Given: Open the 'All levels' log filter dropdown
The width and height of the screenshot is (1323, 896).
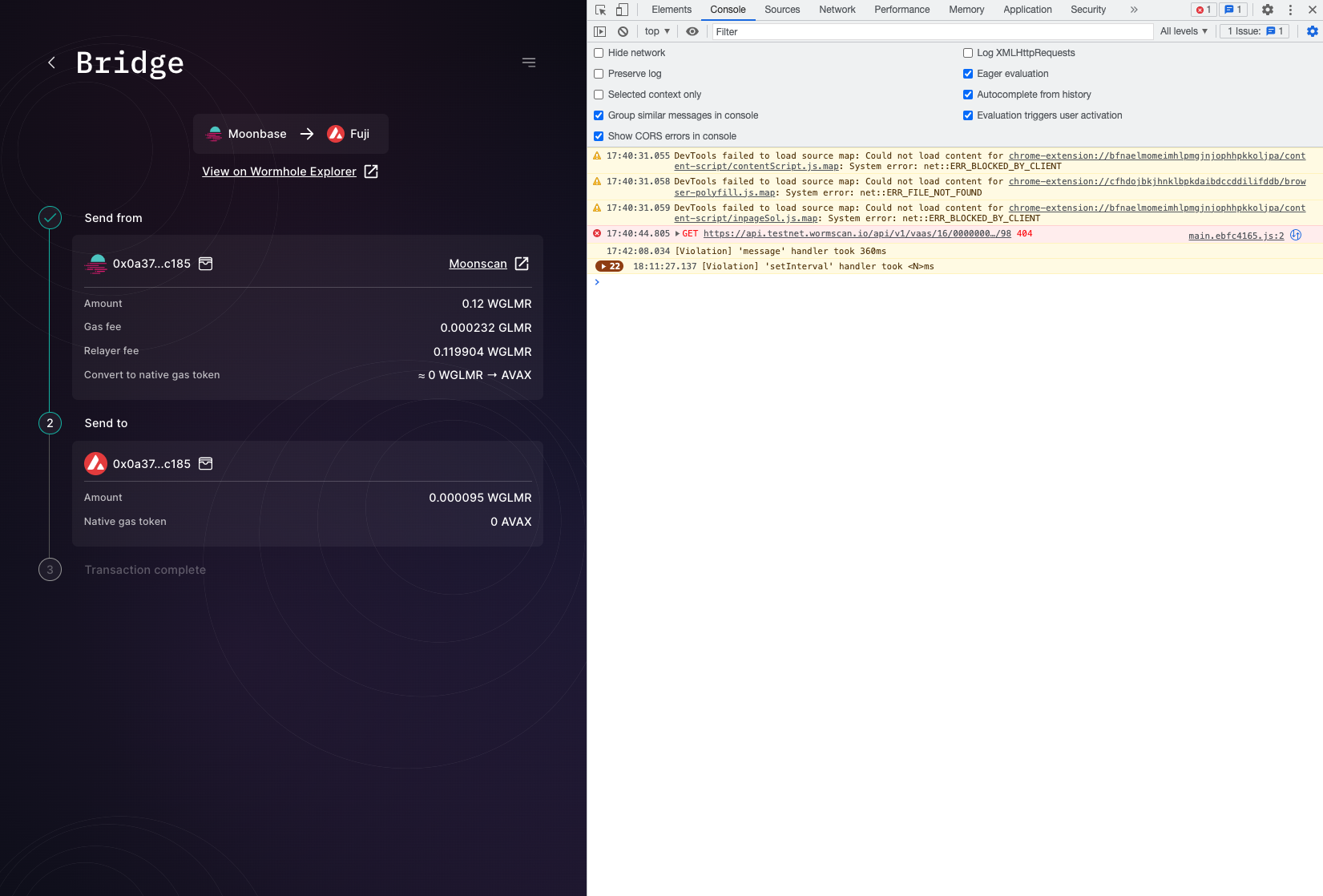Looking at the screenshot, I should (x=1184, y=31).
